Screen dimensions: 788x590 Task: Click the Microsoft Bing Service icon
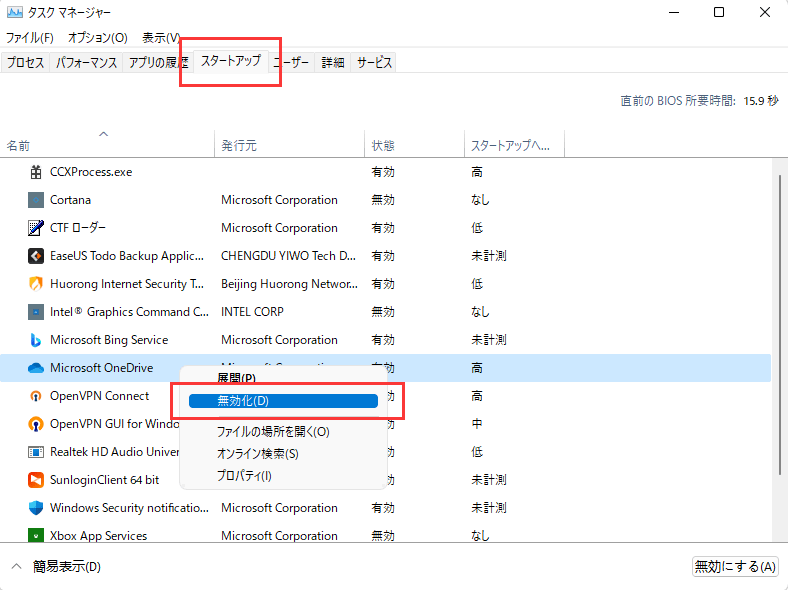point(36,340)
